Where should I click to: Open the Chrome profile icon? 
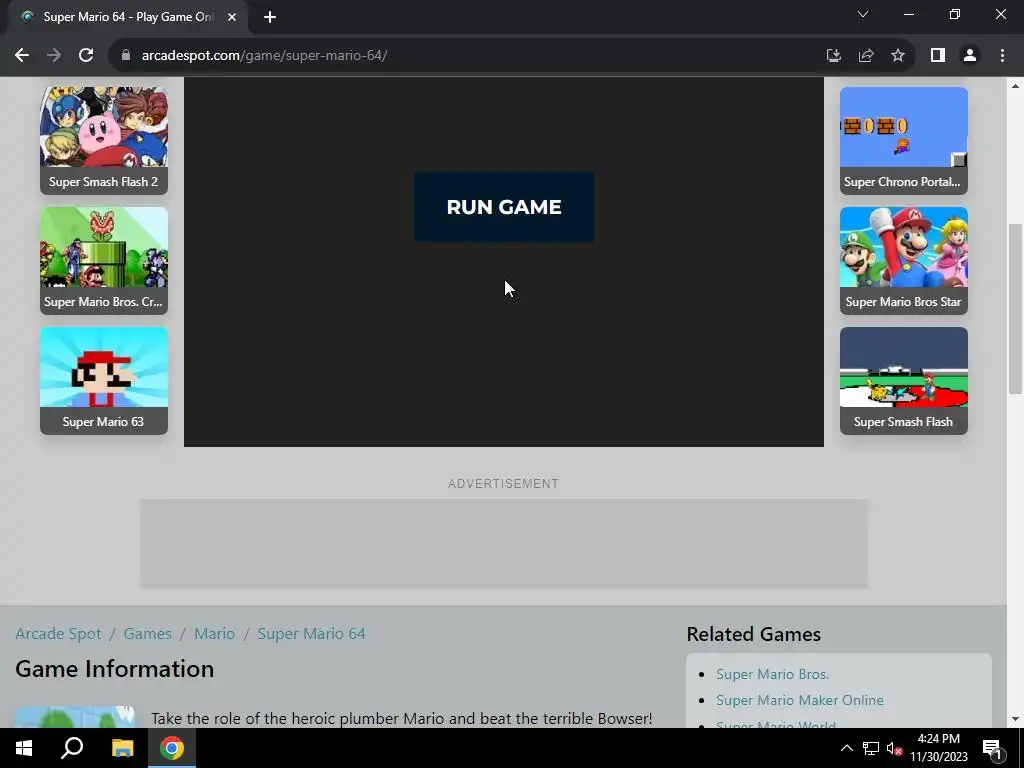pos(970,56)
